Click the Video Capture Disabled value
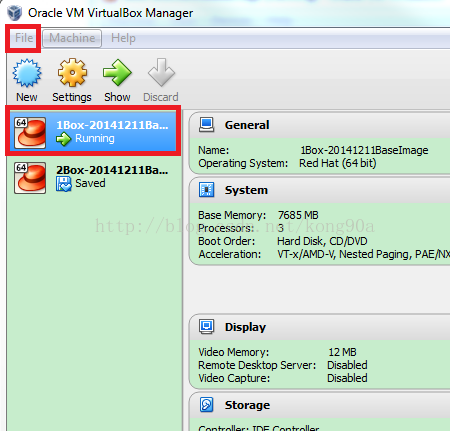 point(347,378)
